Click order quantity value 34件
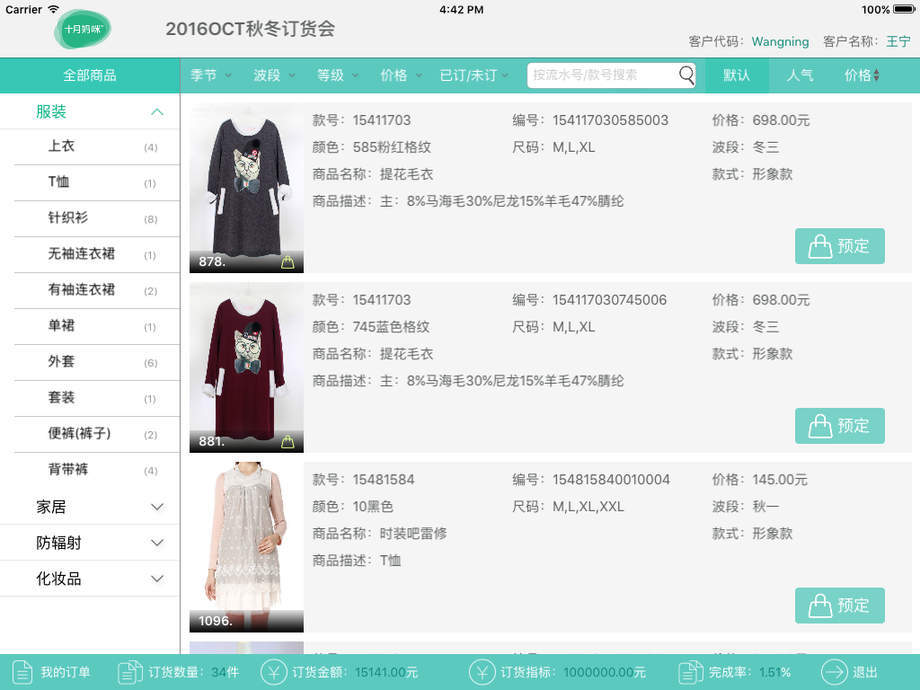Screen dimensions: 920x690 [x=225, y=672]
